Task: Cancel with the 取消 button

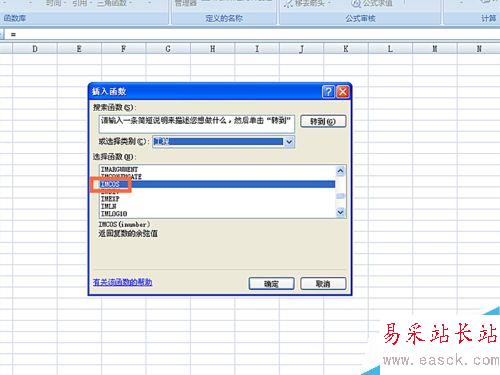Action: click(323, 284)
